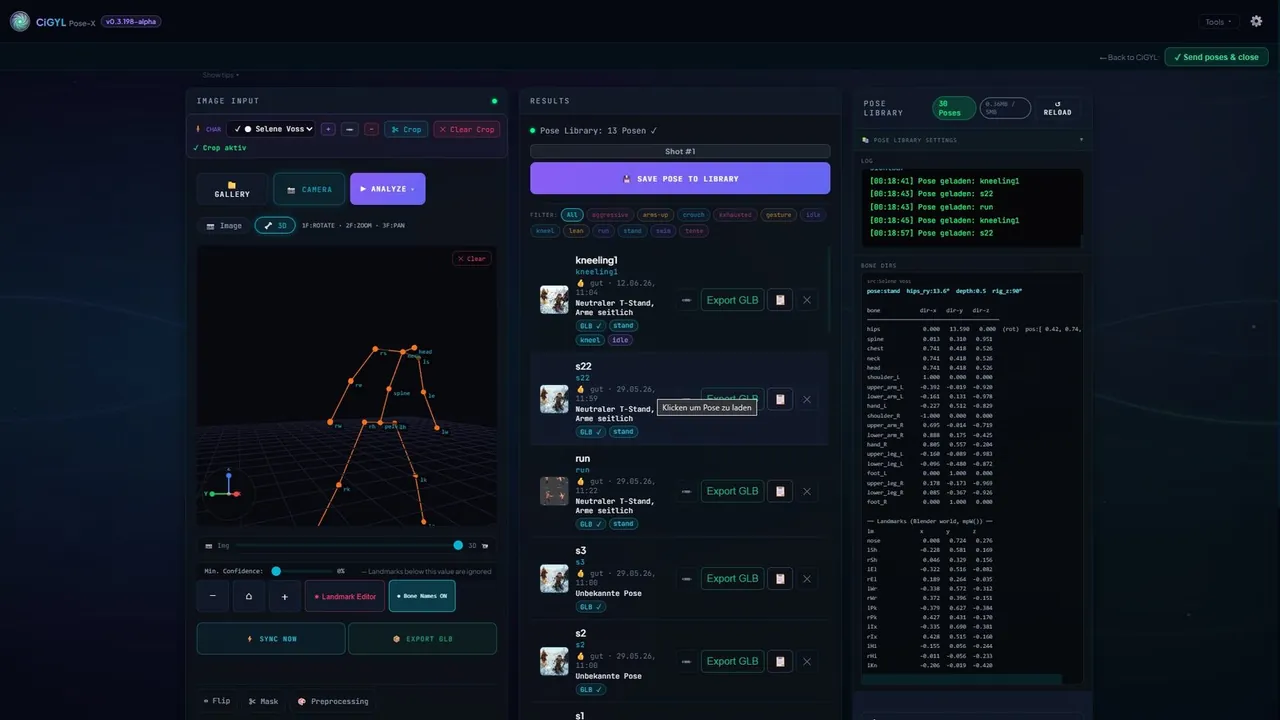Filter poses by lean tag

575,231
